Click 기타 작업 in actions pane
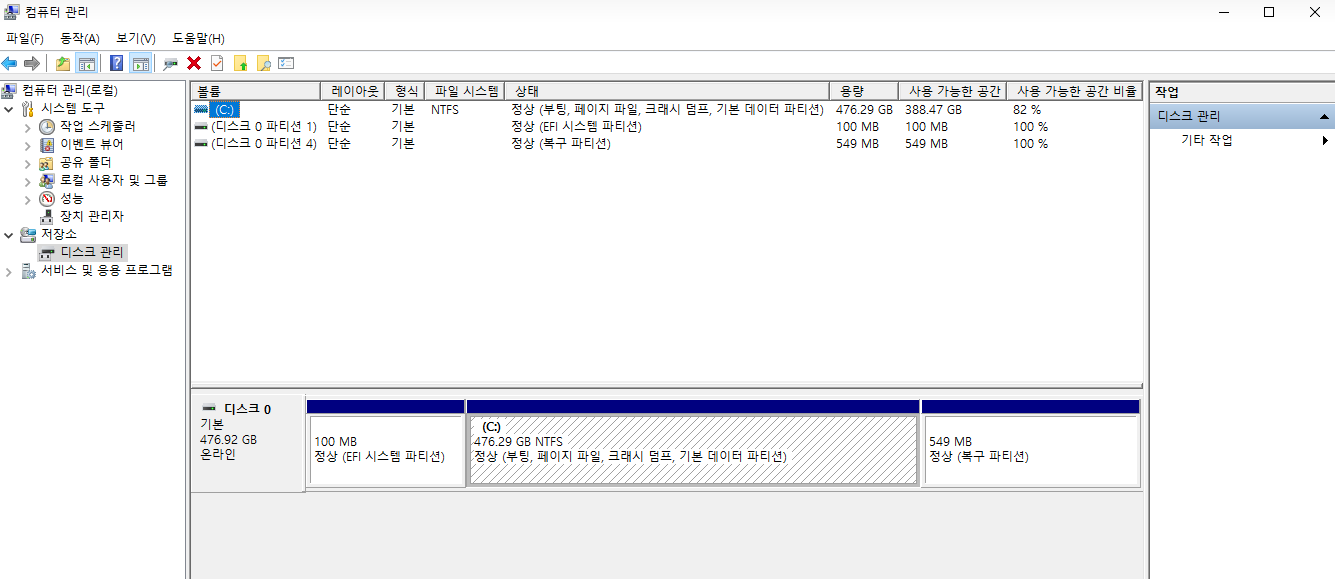This screenshot has height=579, width=1335. click(1207, 140)
